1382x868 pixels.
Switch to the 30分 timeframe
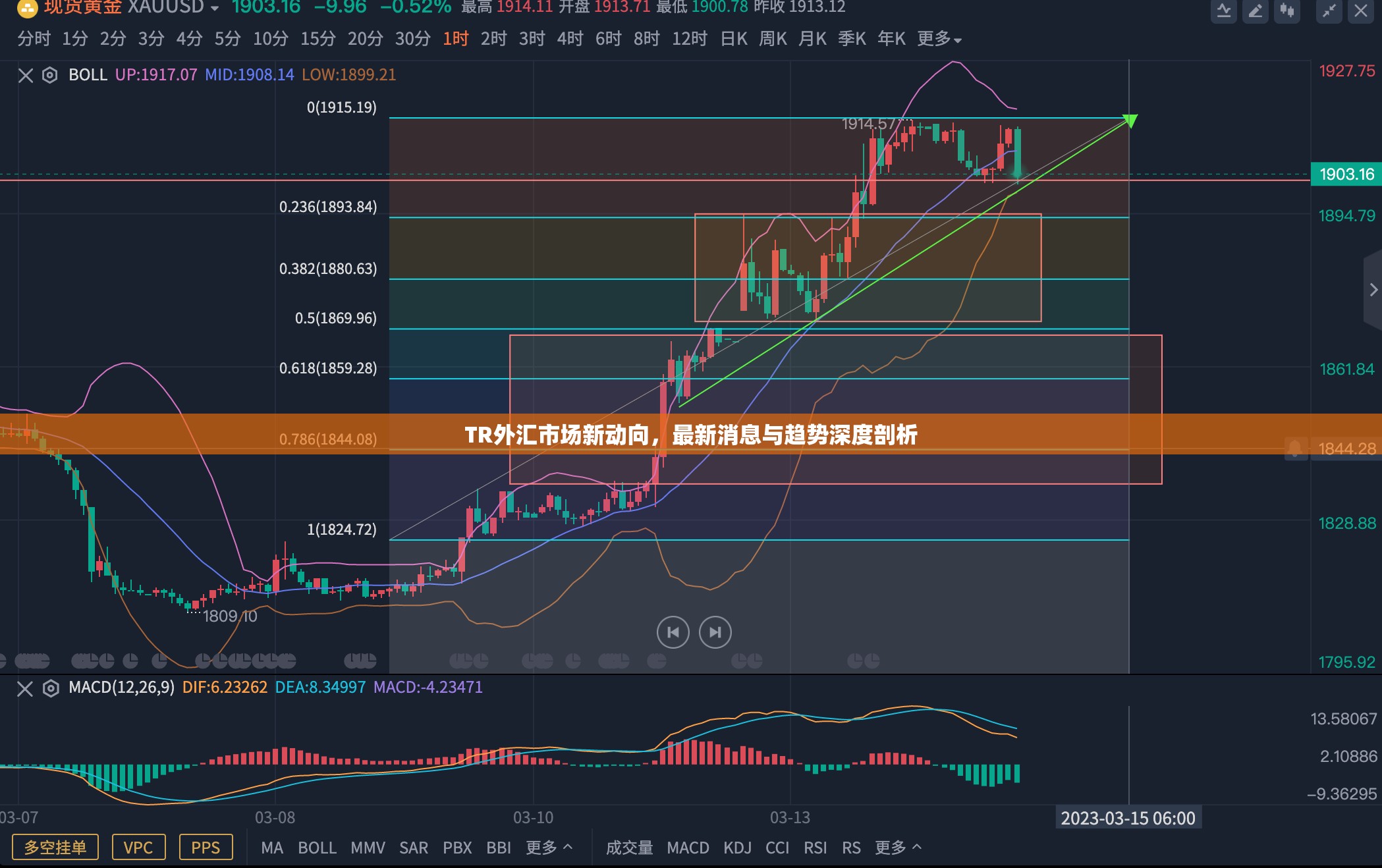(413, 39)
